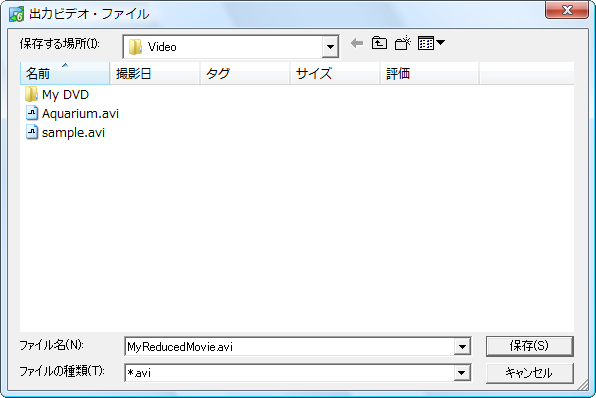Sort by タグ column header

click(x=245, y=73)
